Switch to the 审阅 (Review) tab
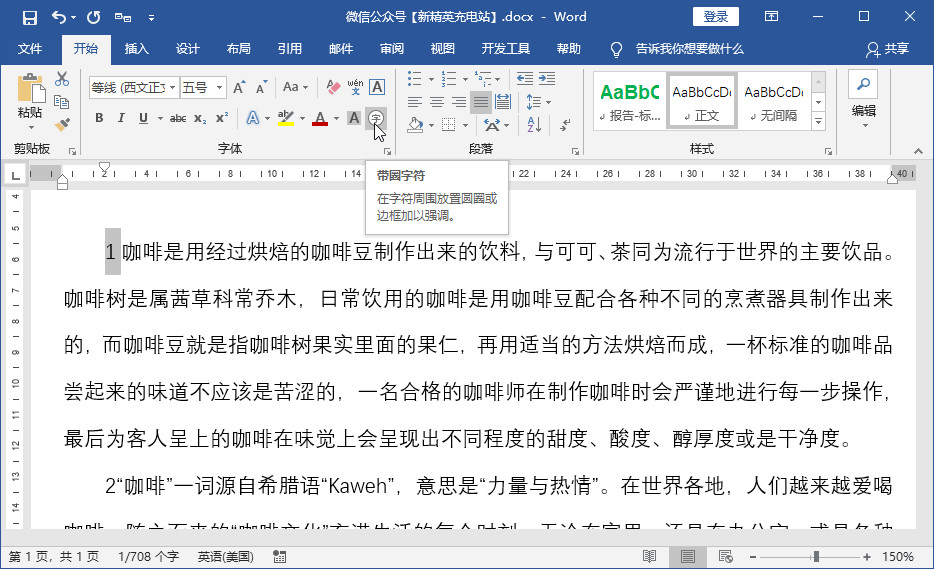This screenshot has height=569, width=934. [392, 49]
